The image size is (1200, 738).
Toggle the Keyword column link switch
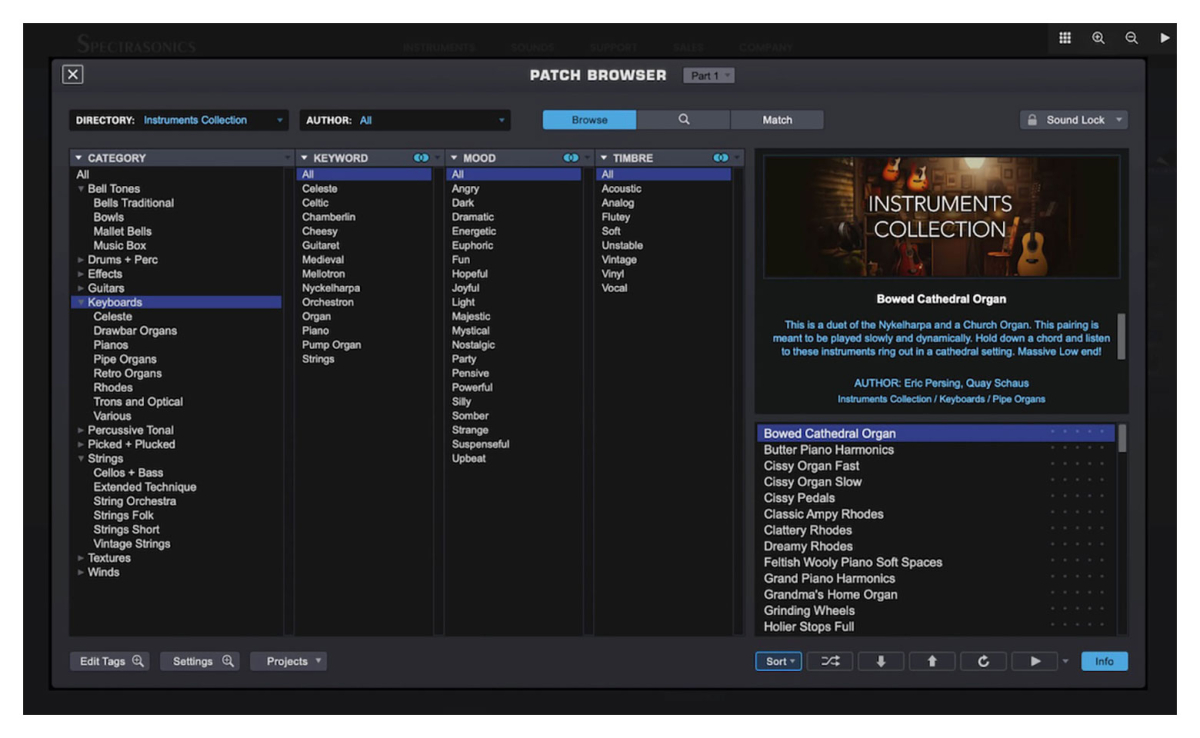[x=421, y=158]
